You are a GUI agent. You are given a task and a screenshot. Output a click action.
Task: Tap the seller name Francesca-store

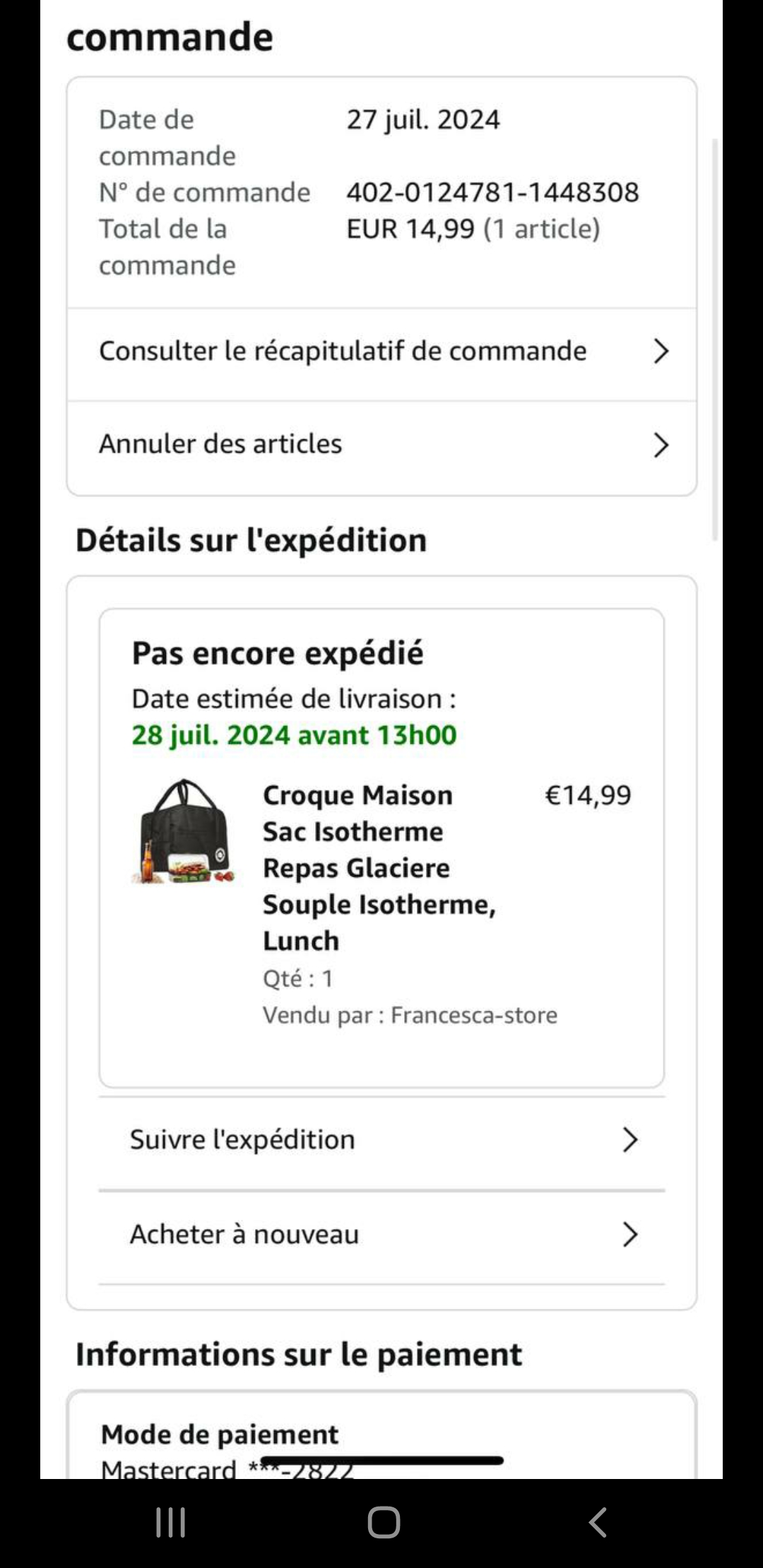[x=474, y=1015]
